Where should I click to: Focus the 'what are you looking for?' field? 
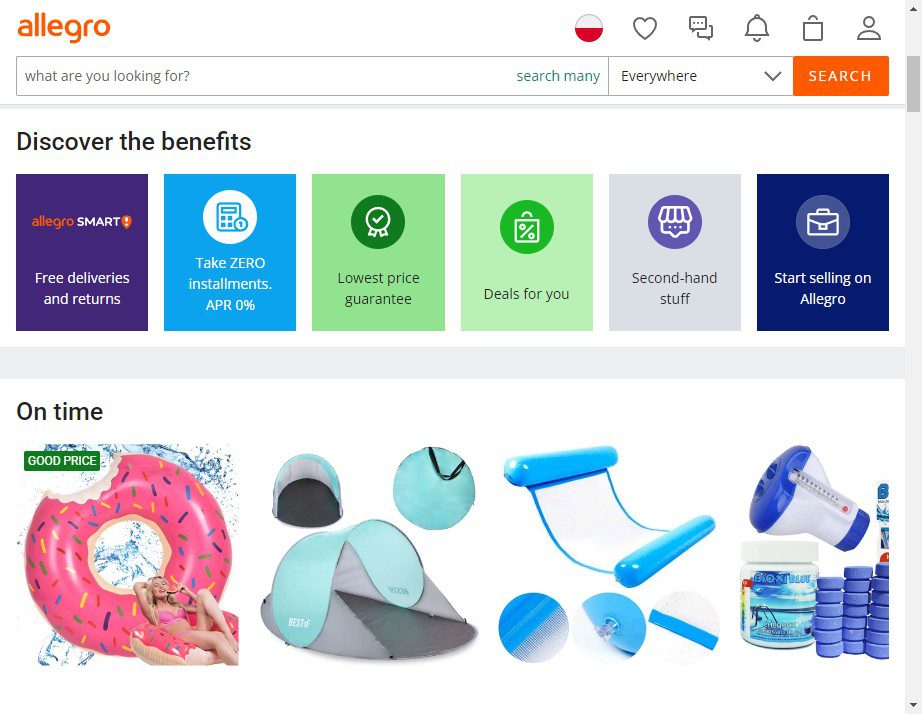point(267,76)
